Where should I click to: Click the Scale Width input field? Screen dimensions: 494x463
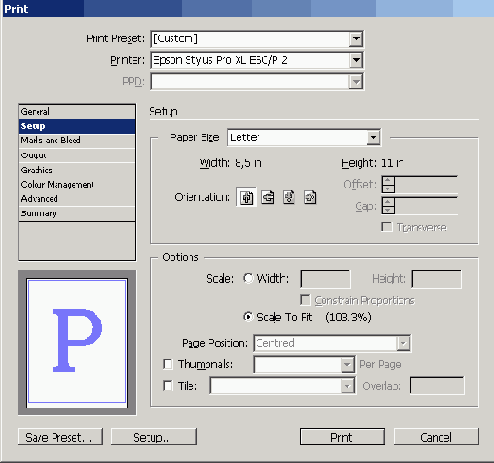pos(325,279)
